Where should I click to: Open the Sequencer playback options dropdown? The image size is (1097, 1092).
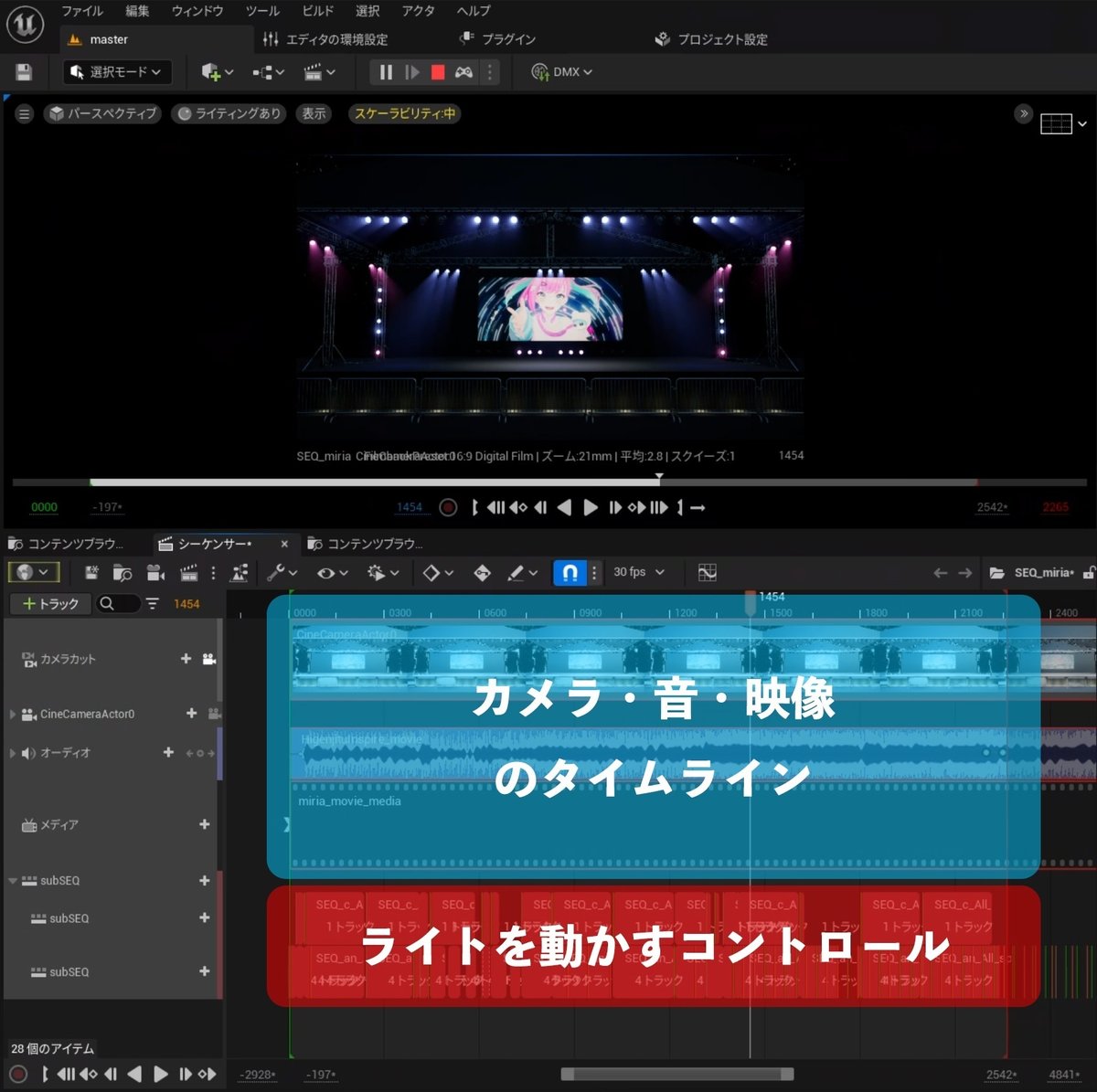click(x=383, y=572)
